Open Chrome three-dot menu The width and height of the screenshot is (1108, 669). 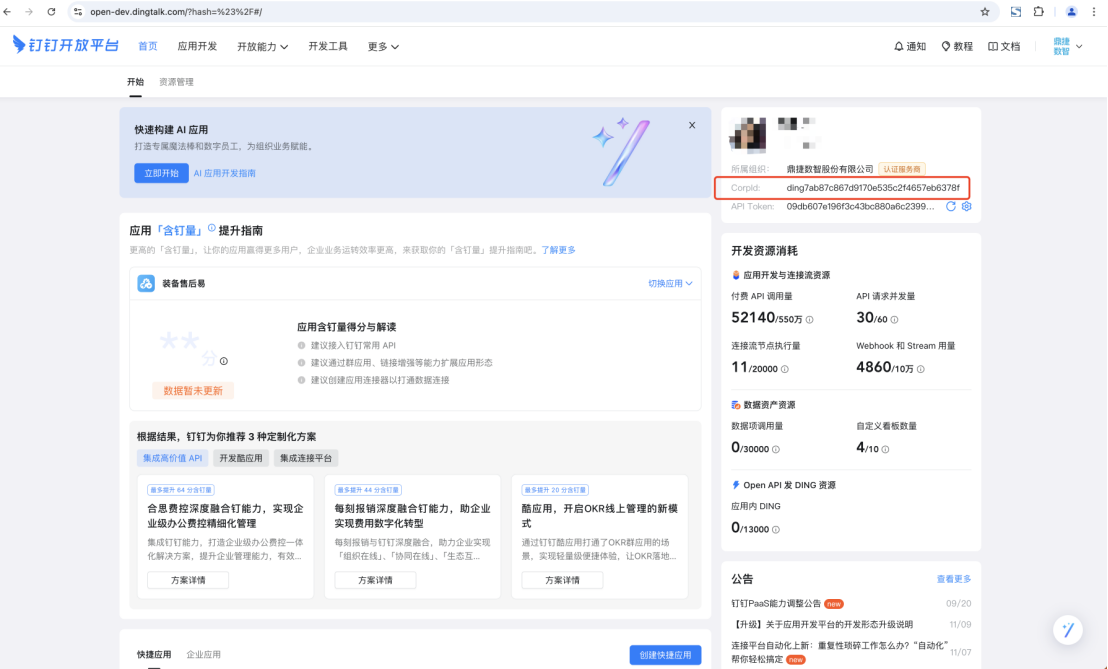1094,11
